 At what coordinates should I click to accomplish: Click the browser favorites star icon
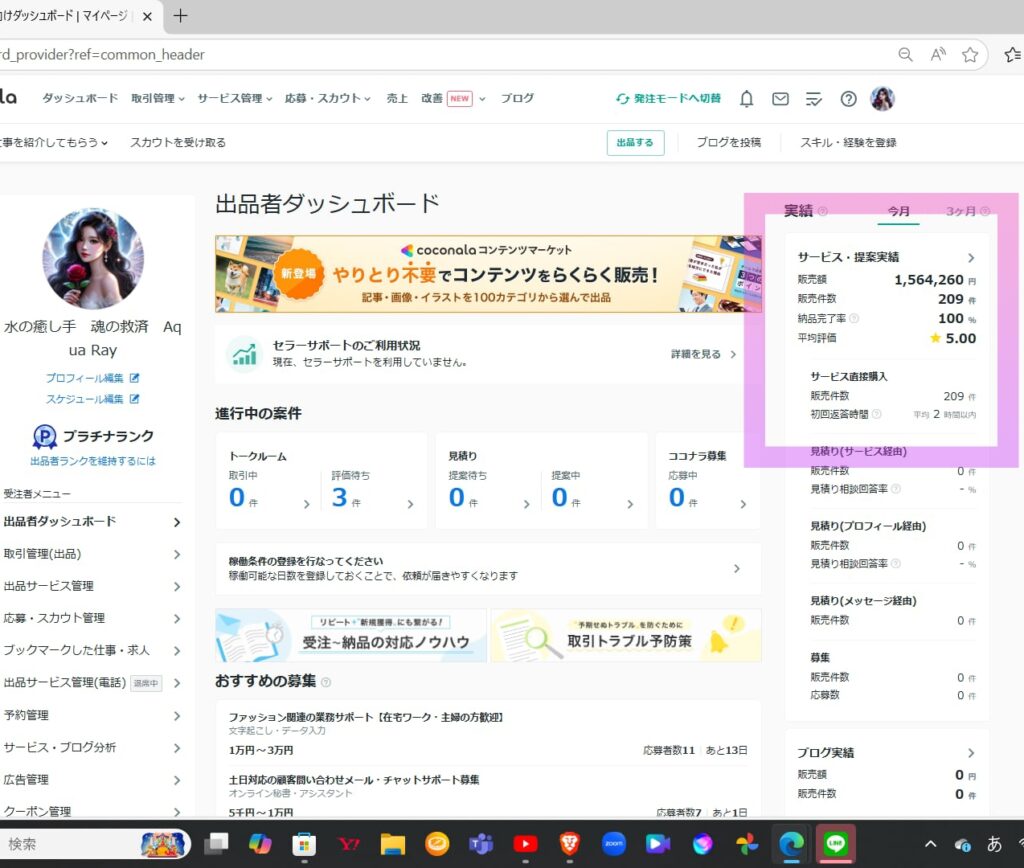coord(969,55)
